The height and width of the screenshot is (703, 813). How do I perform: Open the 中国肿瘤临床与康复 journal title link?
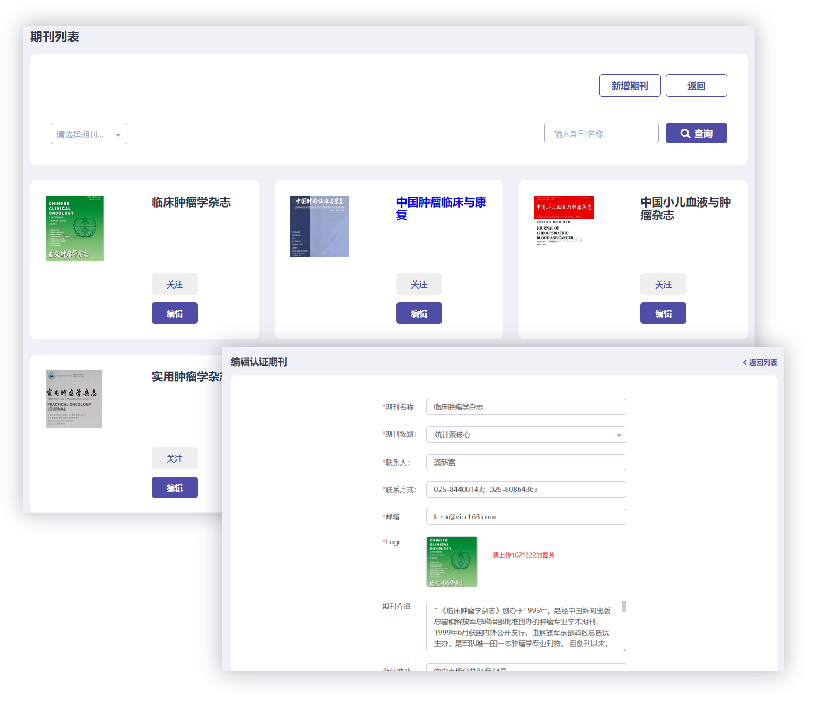(x=441, y=208)
